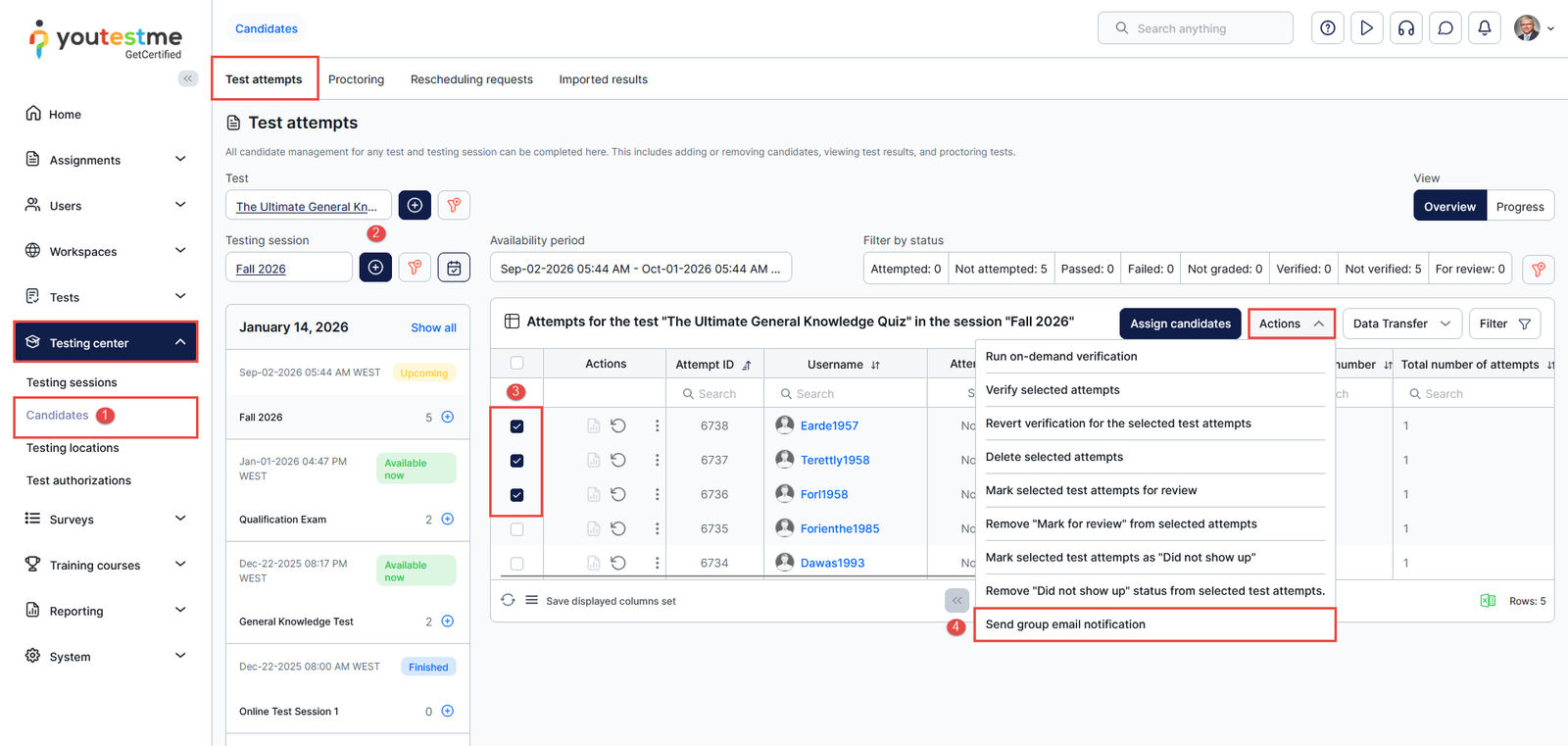Click the Assign candidates button
Viewport: 1568px width, 746px height.
pos(1180,323)
